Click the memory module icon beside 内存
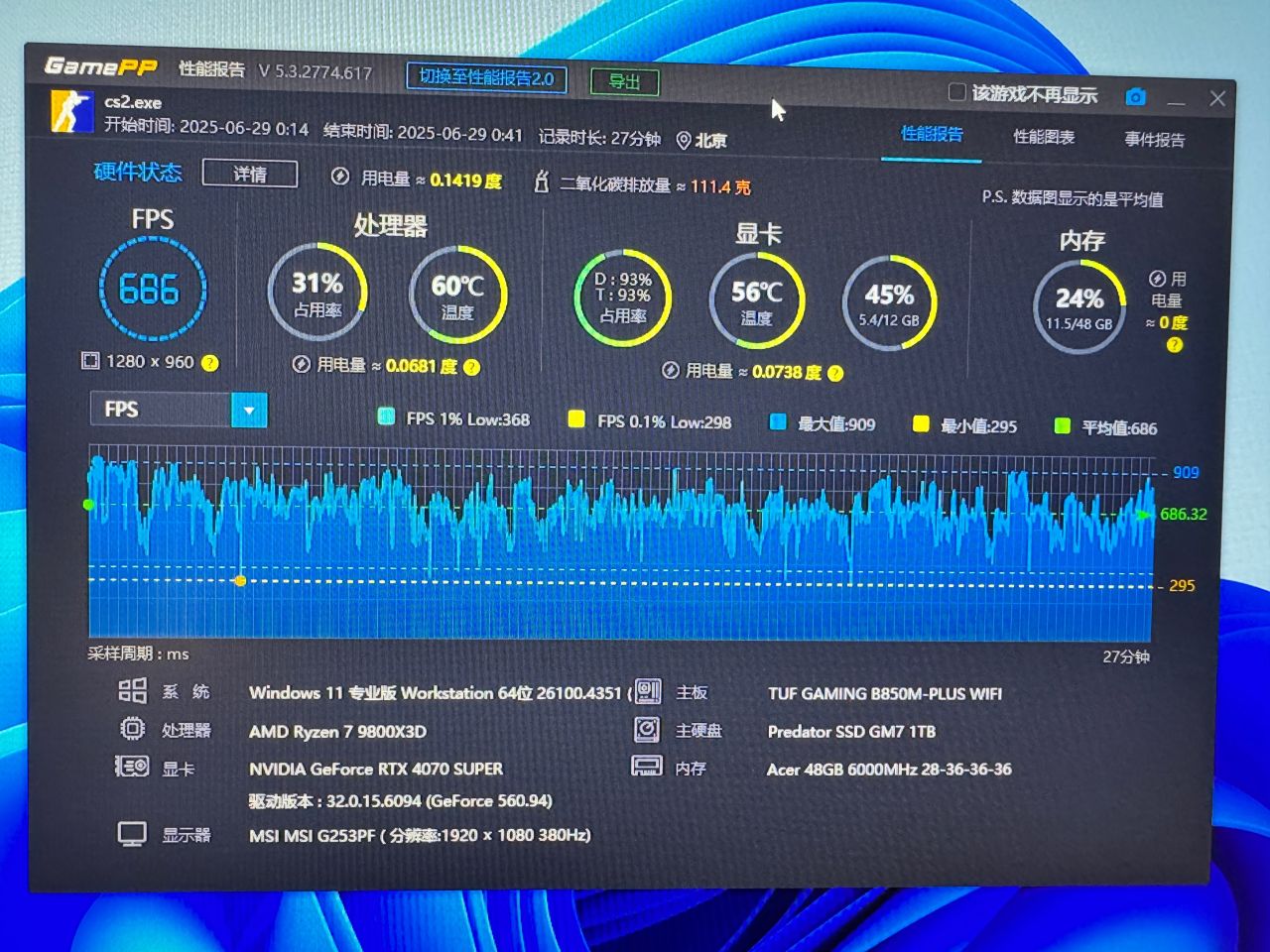This screenshot has height=952, width=1270. pyautogui.click(x=647, y=767)
